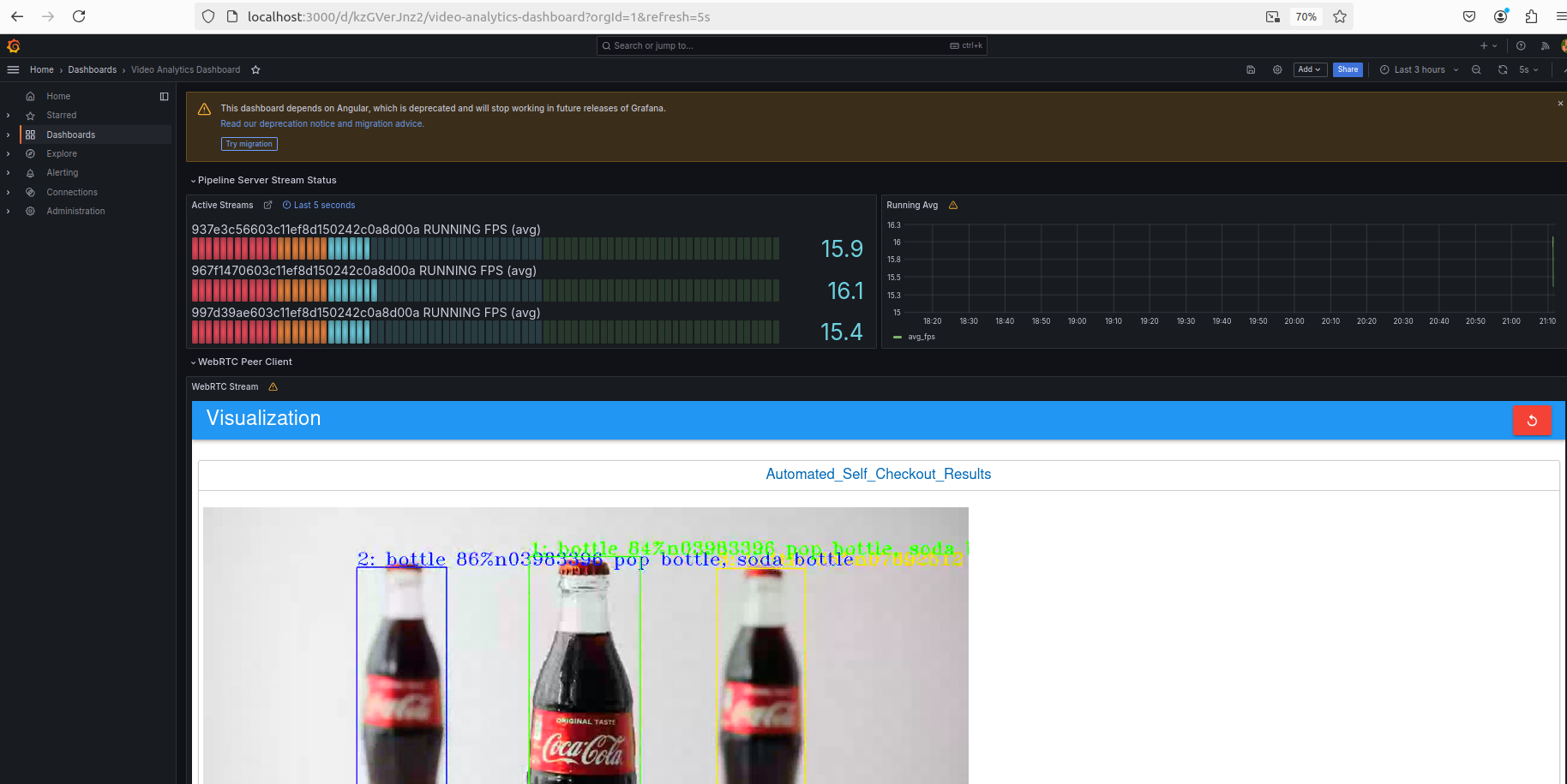Click the stream 967f1470 FPS gauge bar
Image resolution: width=1567 pixels, height=784 pixels.
(x=485, y=290)
